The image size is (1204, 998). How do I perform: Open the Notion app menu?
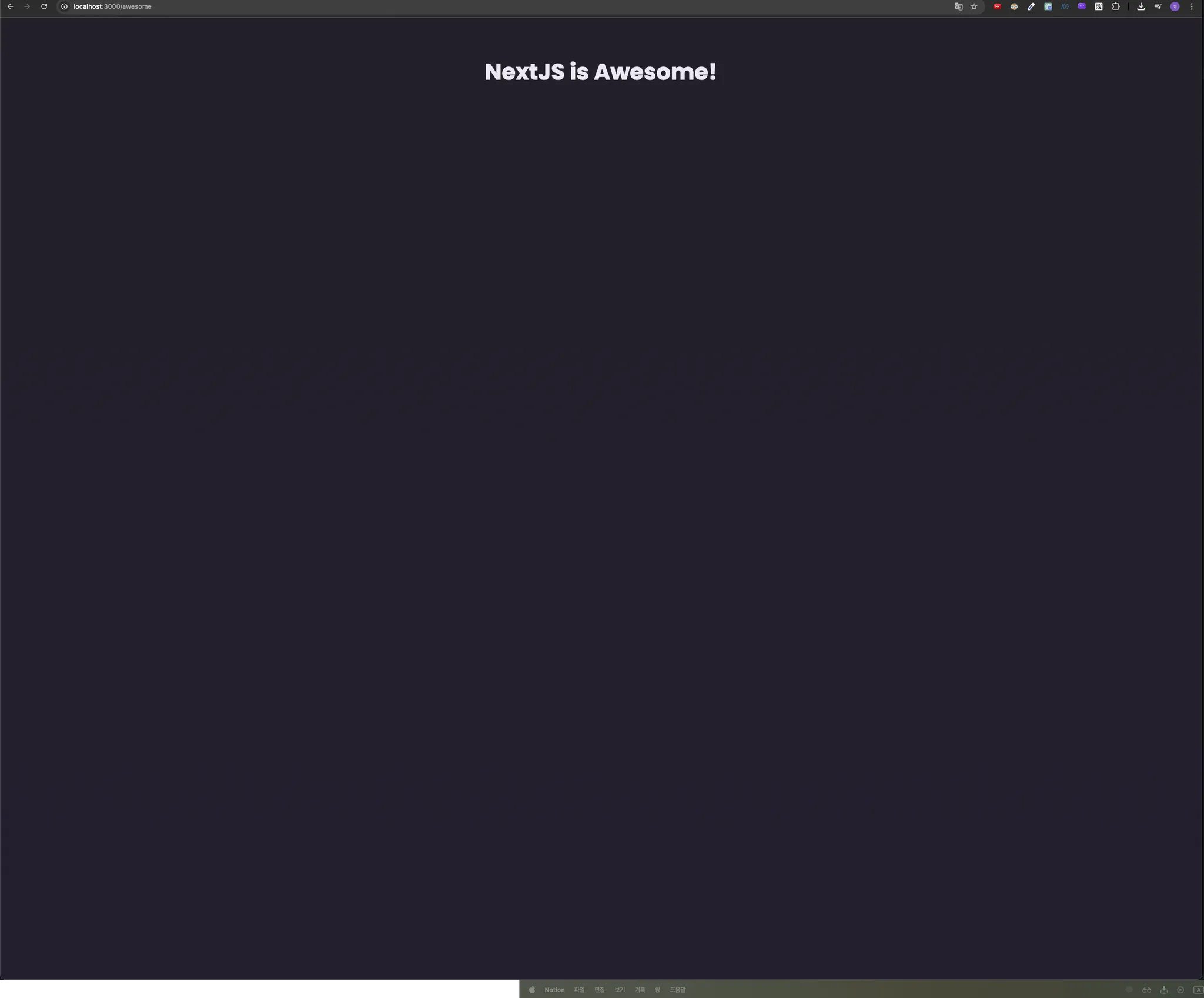tap(554, 990)
